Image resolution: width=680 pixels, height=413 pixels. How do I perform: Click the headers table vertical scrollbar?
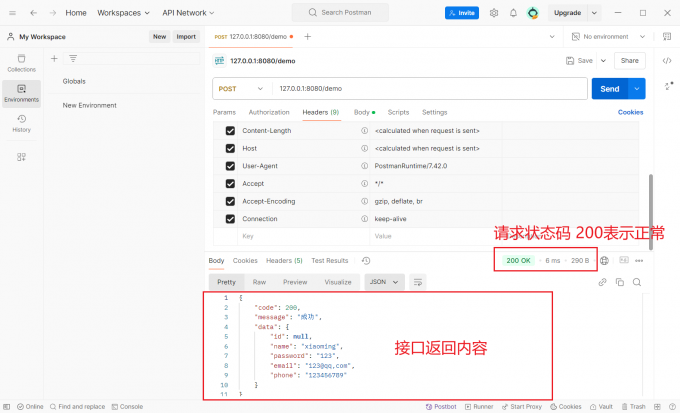(x=651, y=212)
